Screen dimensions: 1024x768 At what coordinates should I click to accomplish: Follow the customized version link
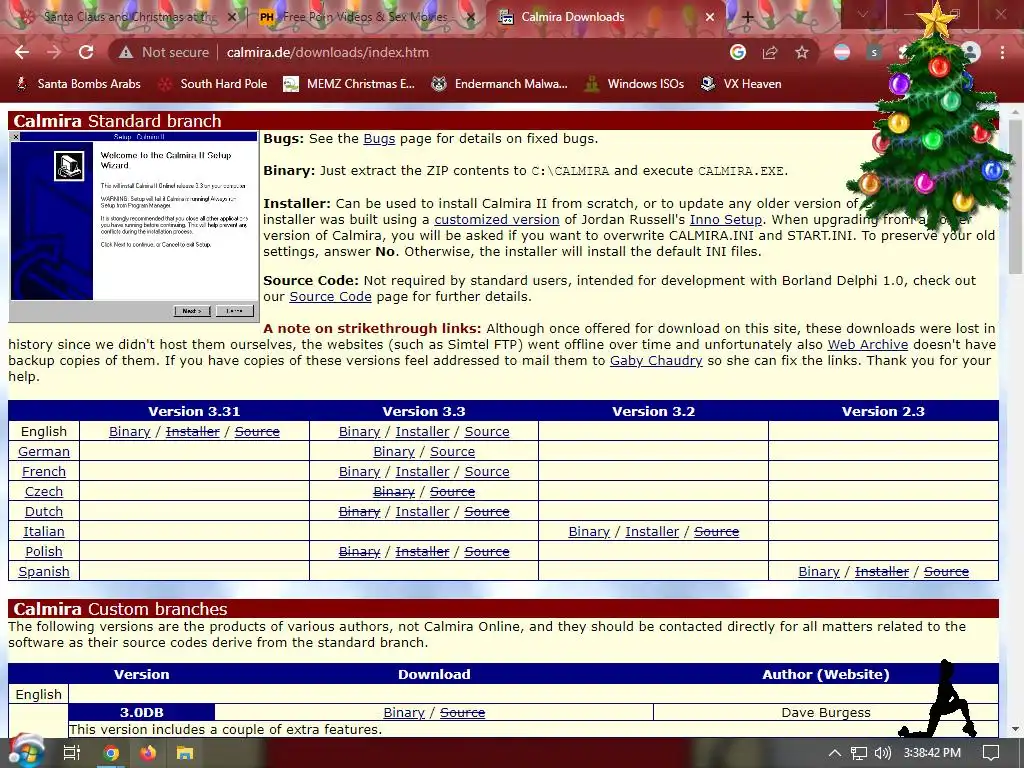click(x=496, y=219)
